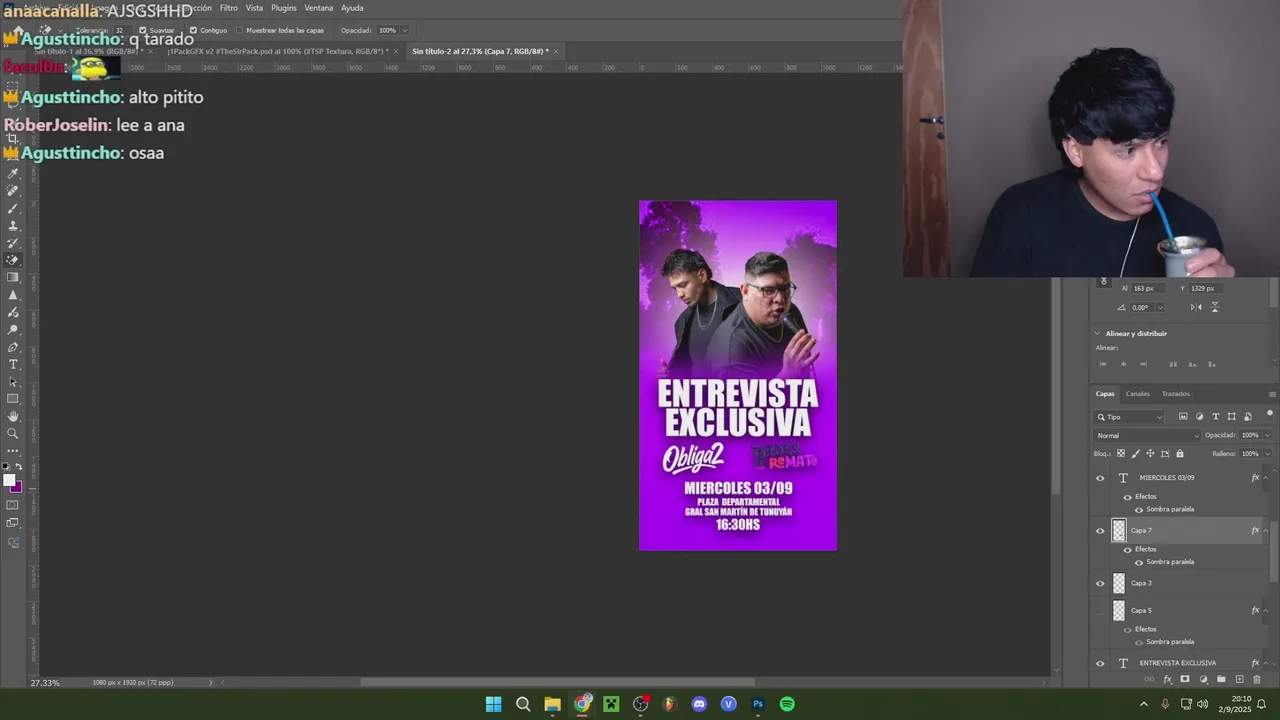
Task: Show the hidden Capa 5 layer
Action: pyautogui.click(x=1100, y=610)
